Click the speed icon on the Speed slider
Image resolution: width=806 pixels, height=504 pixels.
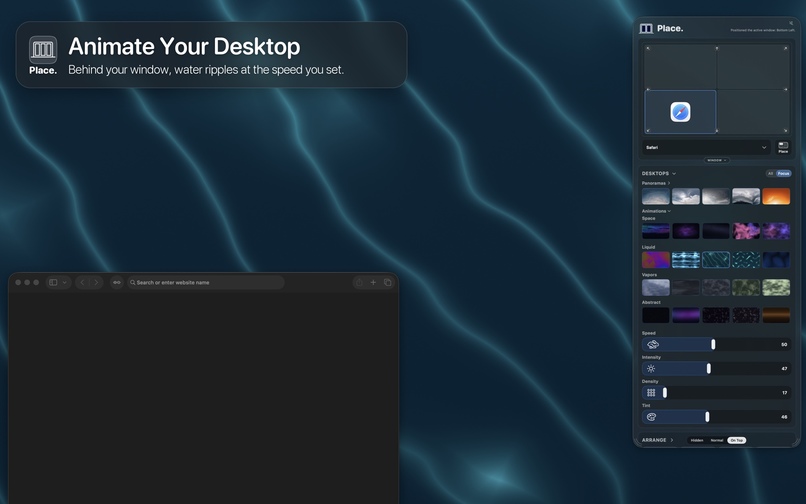(x=653, y=345)
